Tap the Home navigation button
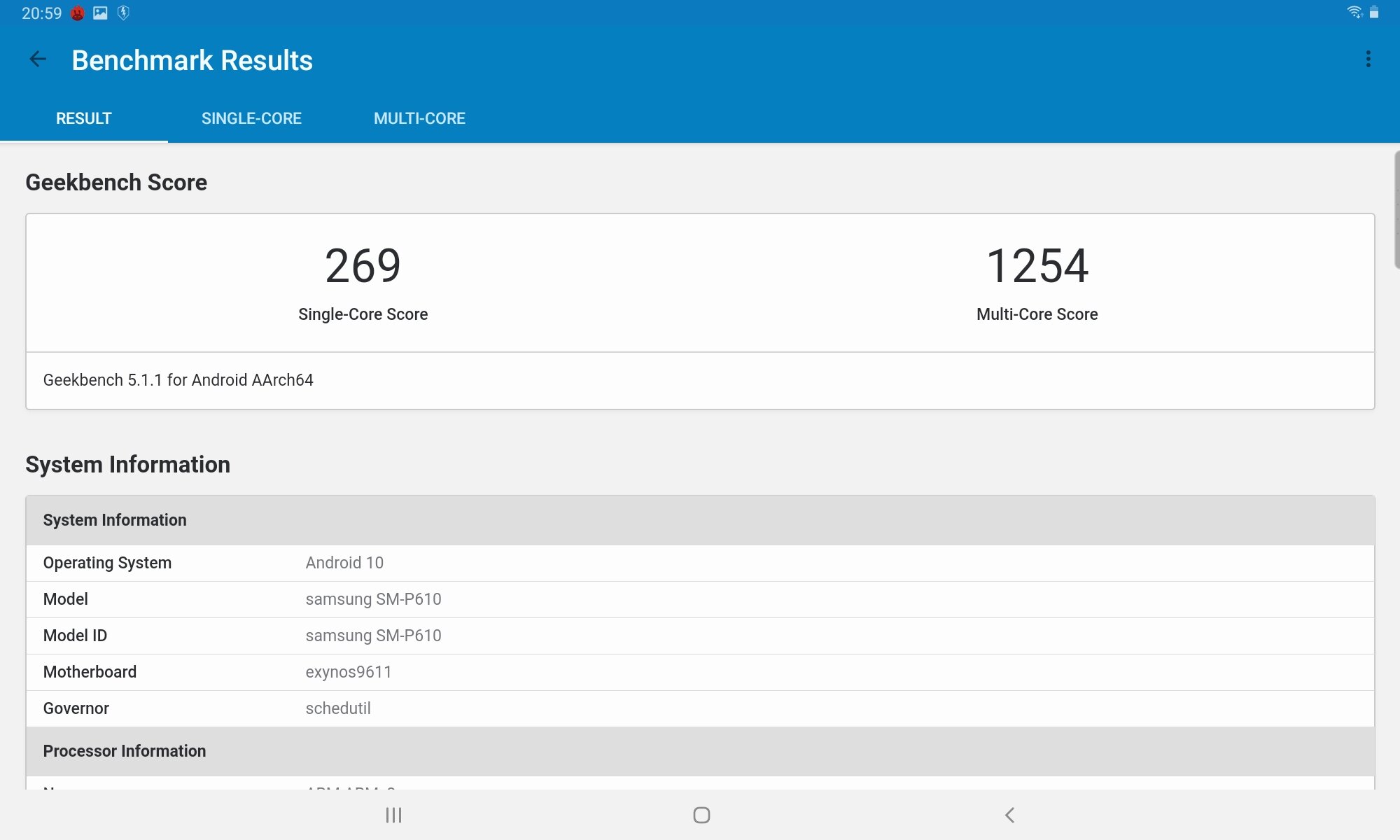 point(701,815)
